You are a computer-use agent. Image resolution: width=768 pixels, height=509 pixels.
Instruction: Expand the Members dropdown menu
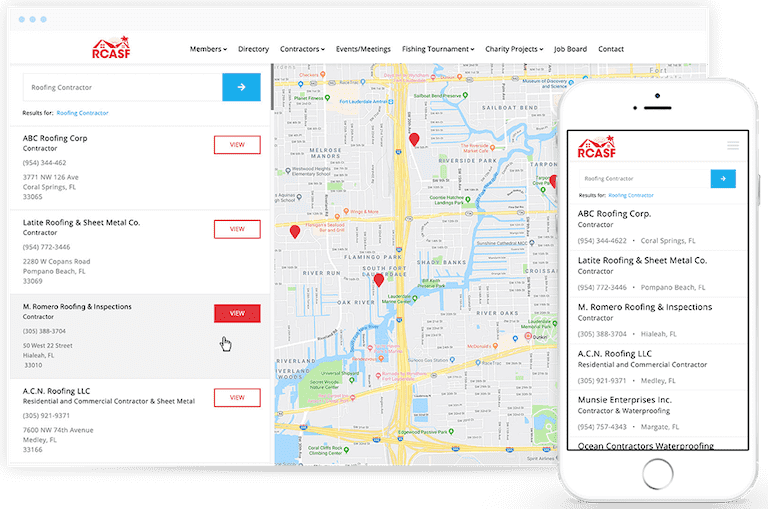(x=208, y=49)
